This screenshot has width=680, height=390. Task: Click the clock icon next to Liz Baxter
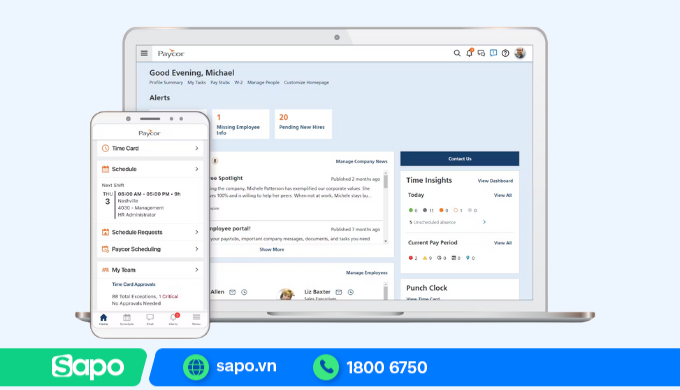click(351, 292)
